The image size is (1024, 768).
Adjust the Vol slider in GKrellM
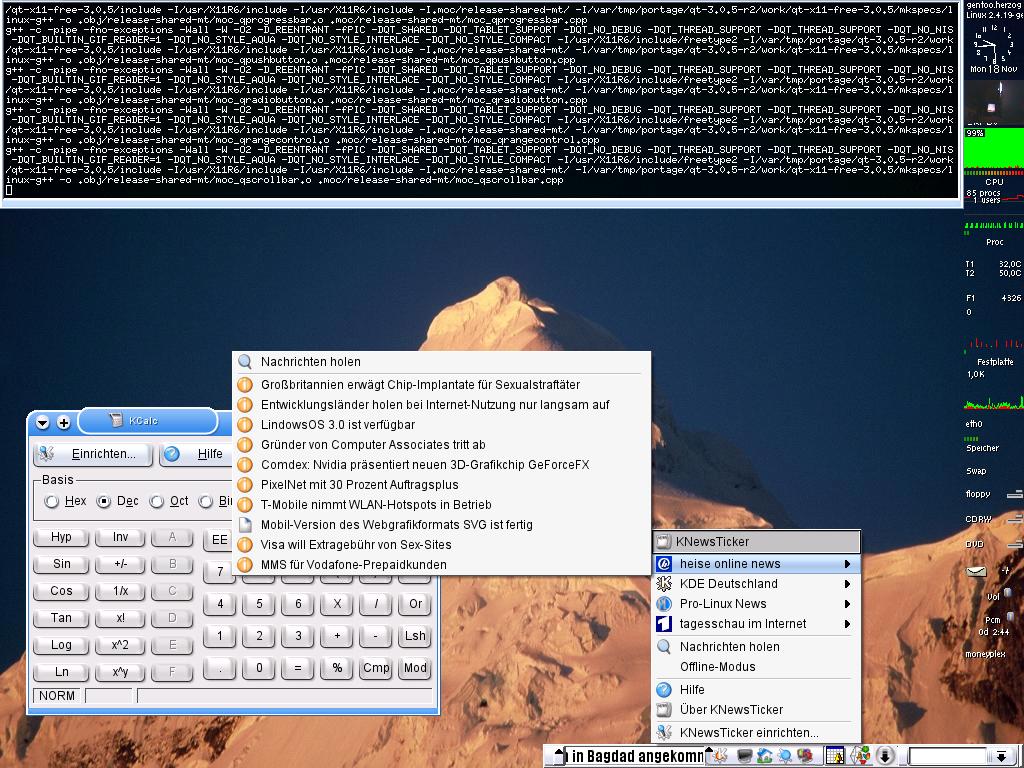tap(1008, 593)
